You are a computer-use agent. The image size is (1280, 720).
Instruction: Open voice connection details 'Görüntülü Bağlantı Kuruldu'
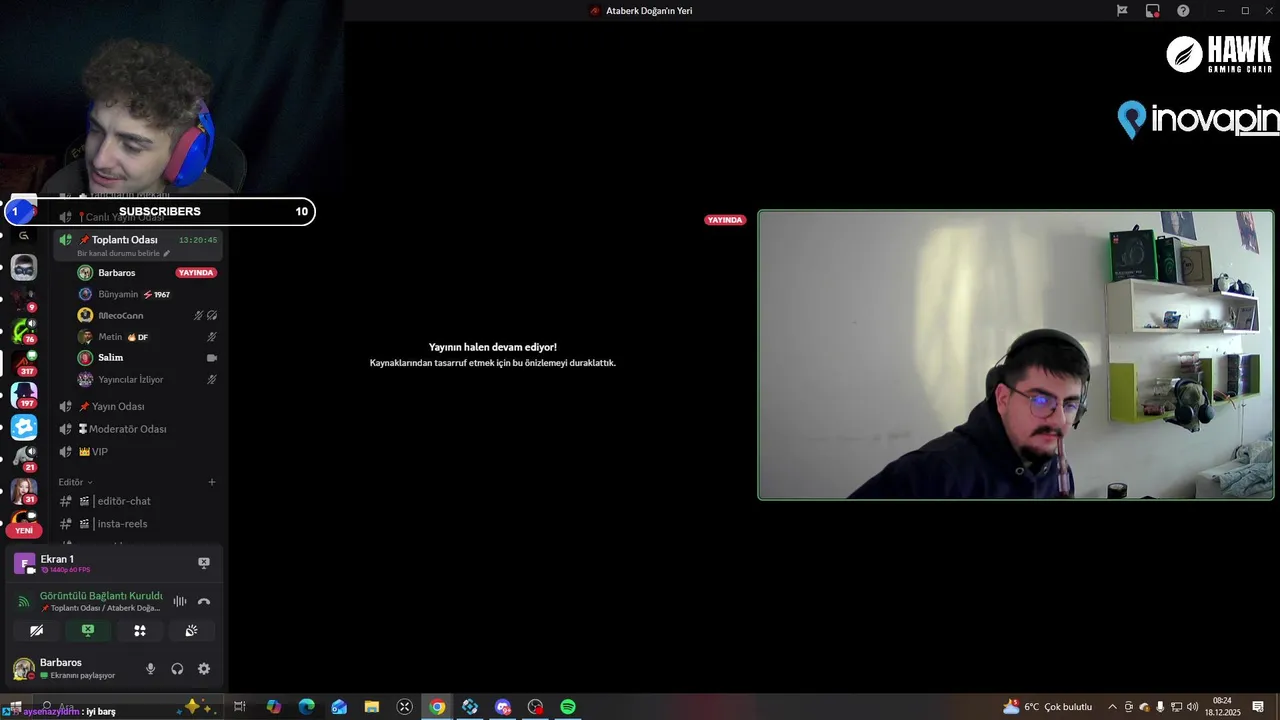101,596
